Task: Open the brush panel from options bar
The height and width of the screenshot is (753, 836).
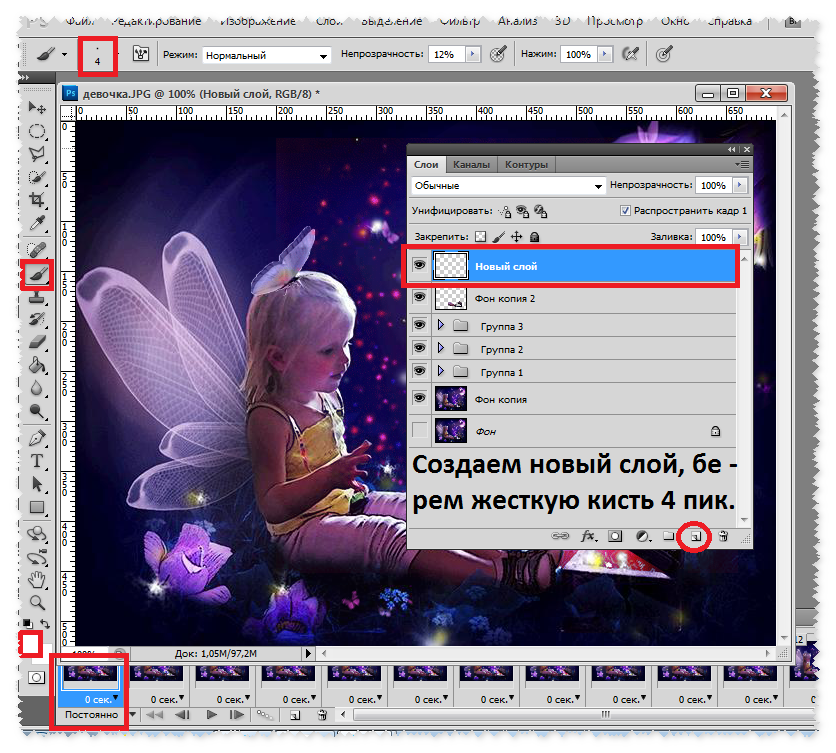Action: (141, 53)
